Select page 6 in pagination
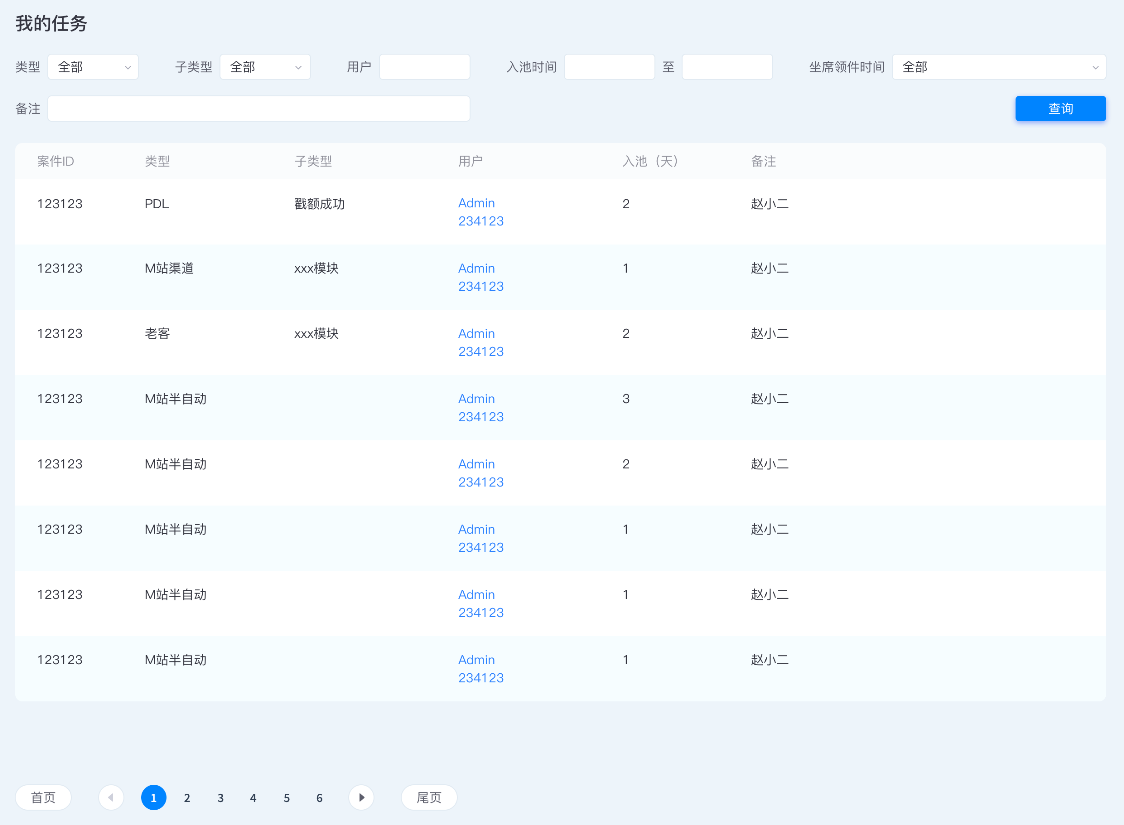Viewport: 1124px width, 825px height. (x=320, y=798)
